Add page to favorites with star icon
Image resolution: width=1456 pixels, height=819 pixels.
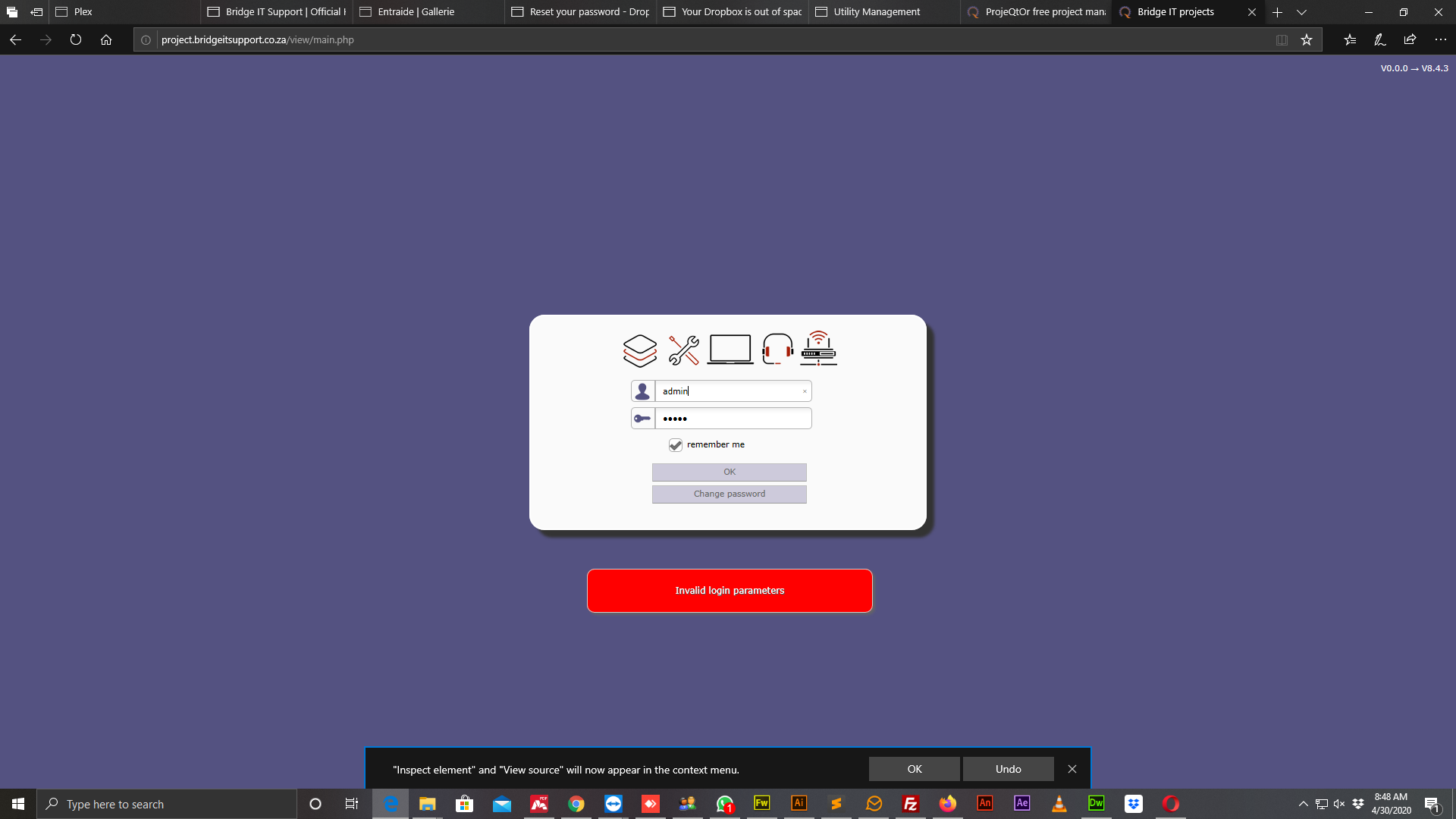point(1307,39)
